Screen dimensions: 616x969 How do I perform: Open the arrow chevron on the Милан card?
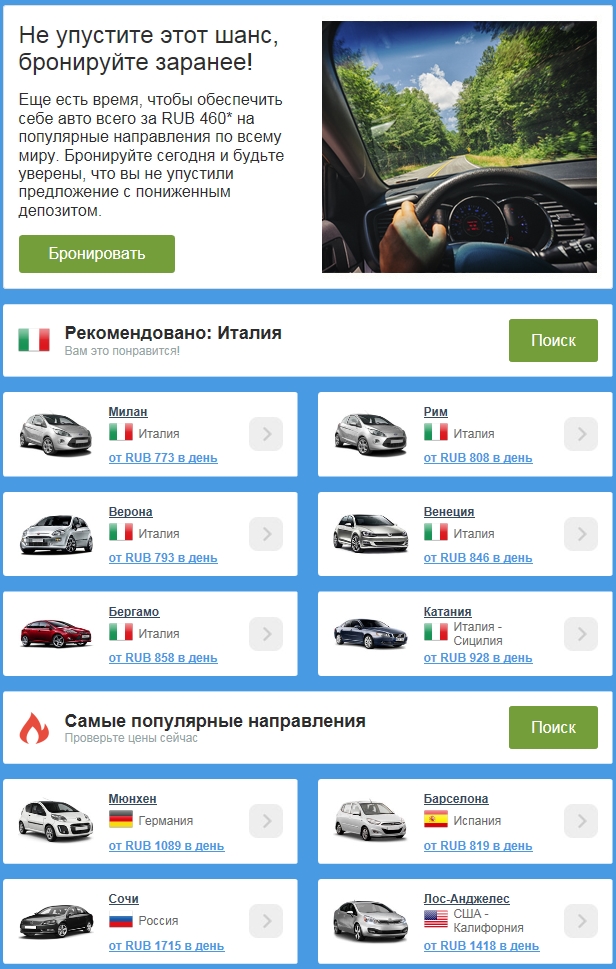tap(266, 434)
